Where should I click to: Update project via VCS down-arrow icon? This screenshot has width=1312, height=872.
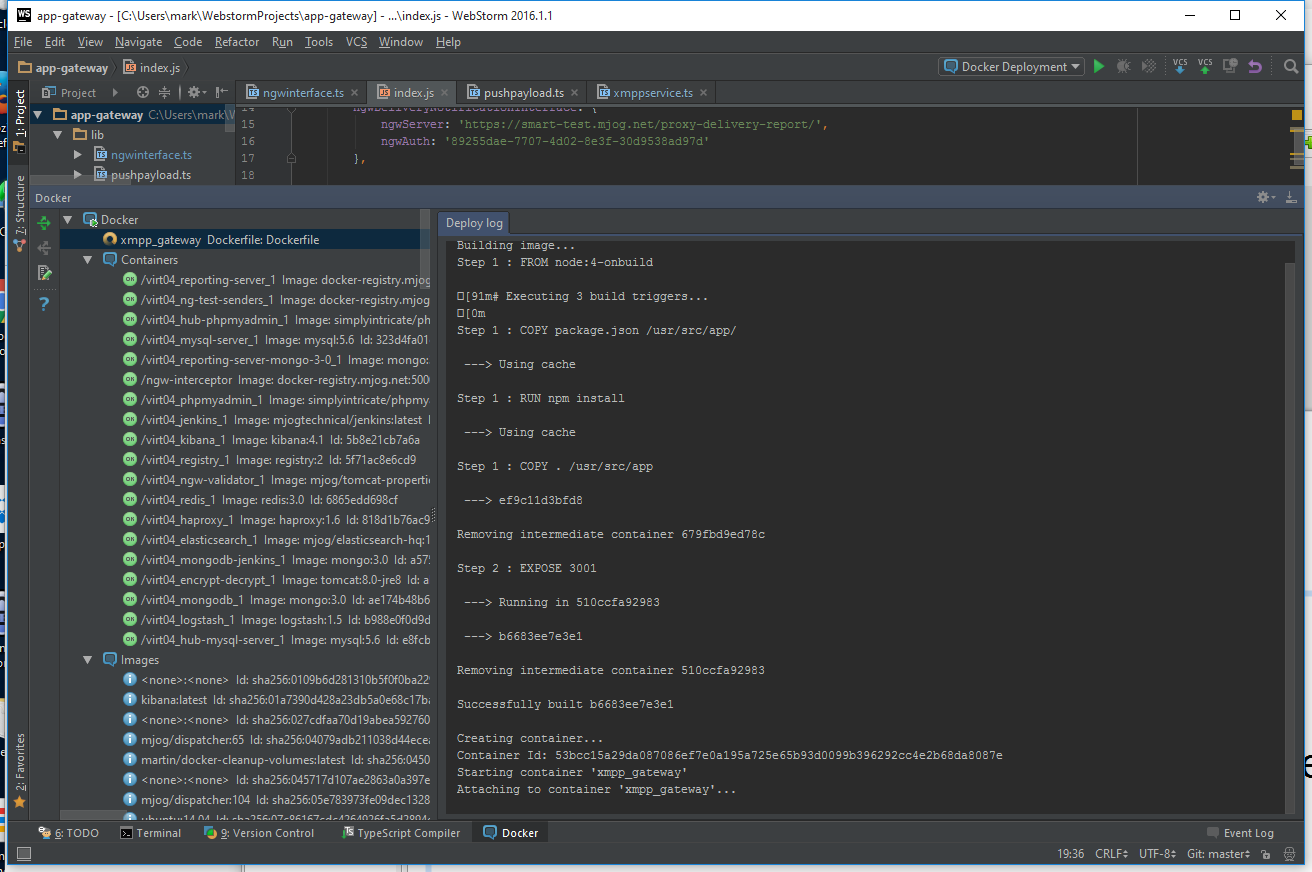point(1180,67)
